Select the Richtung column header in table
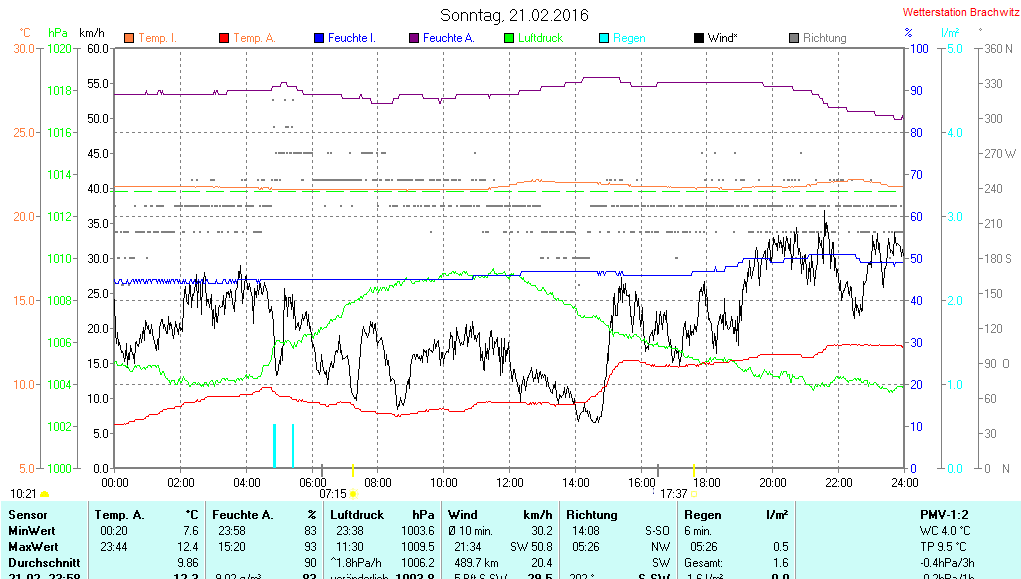This screenshot has height=579, width=1021. (591, 515)
